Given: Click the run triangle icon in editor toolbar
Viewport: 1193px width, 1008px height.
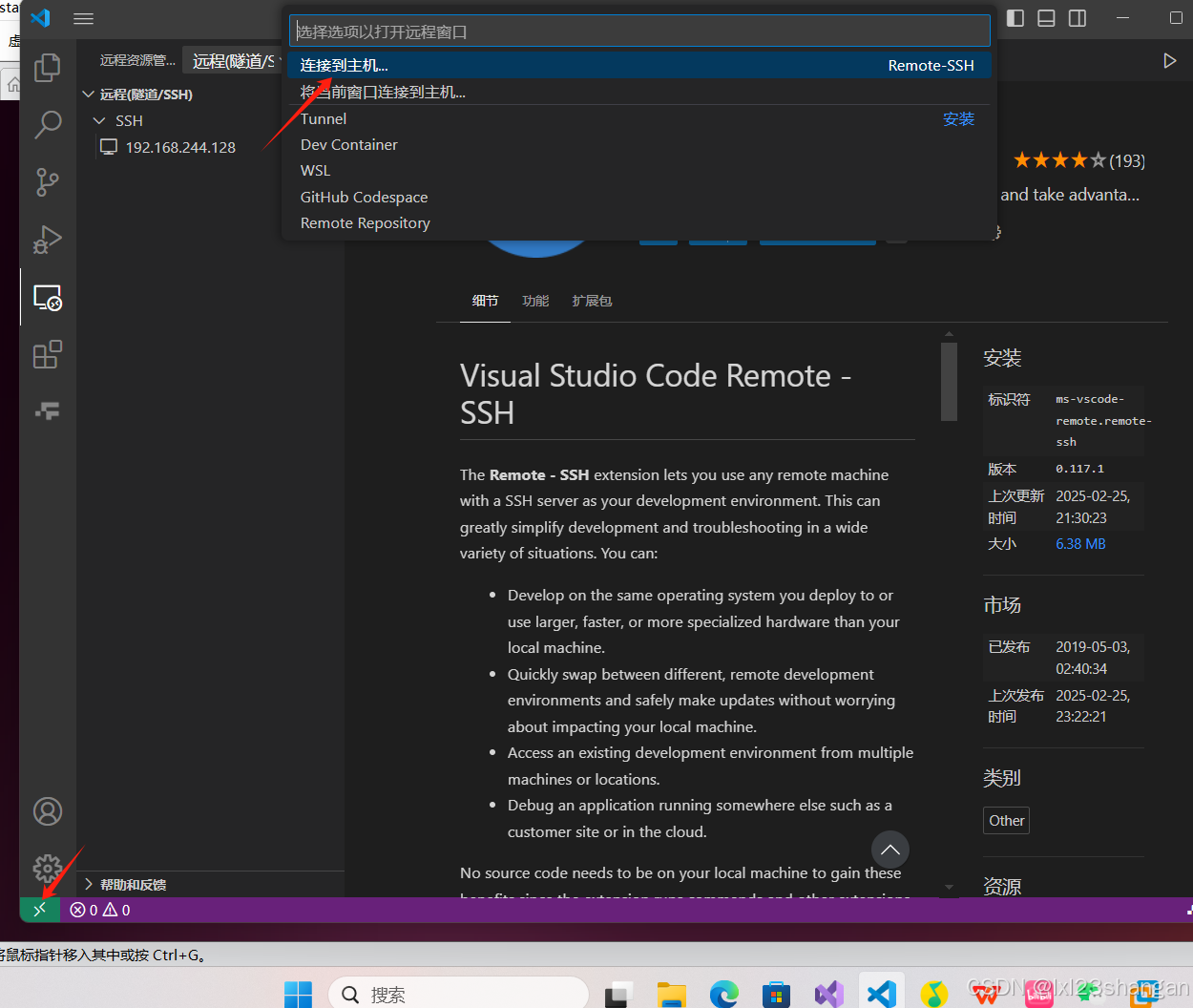Looking at the screenshot, I should (x=1170, y=61).
